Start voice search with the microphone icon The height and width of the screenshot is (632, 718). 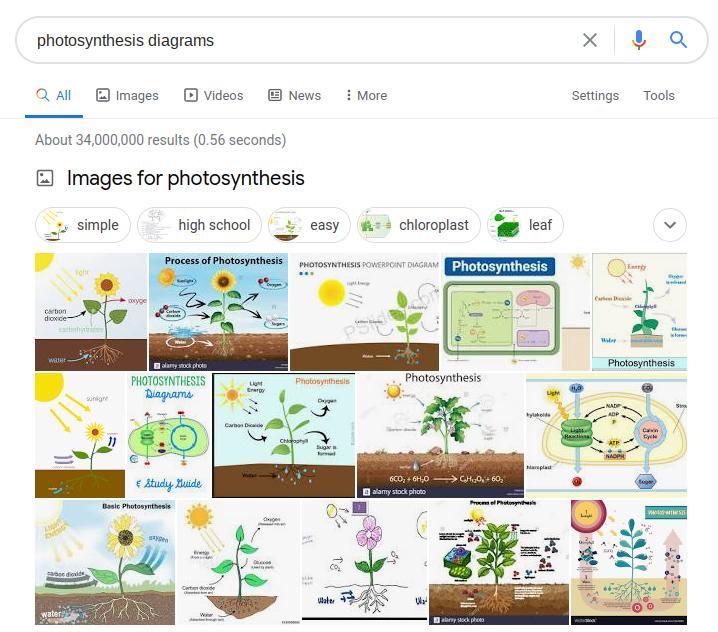click(x=639, y=40)
